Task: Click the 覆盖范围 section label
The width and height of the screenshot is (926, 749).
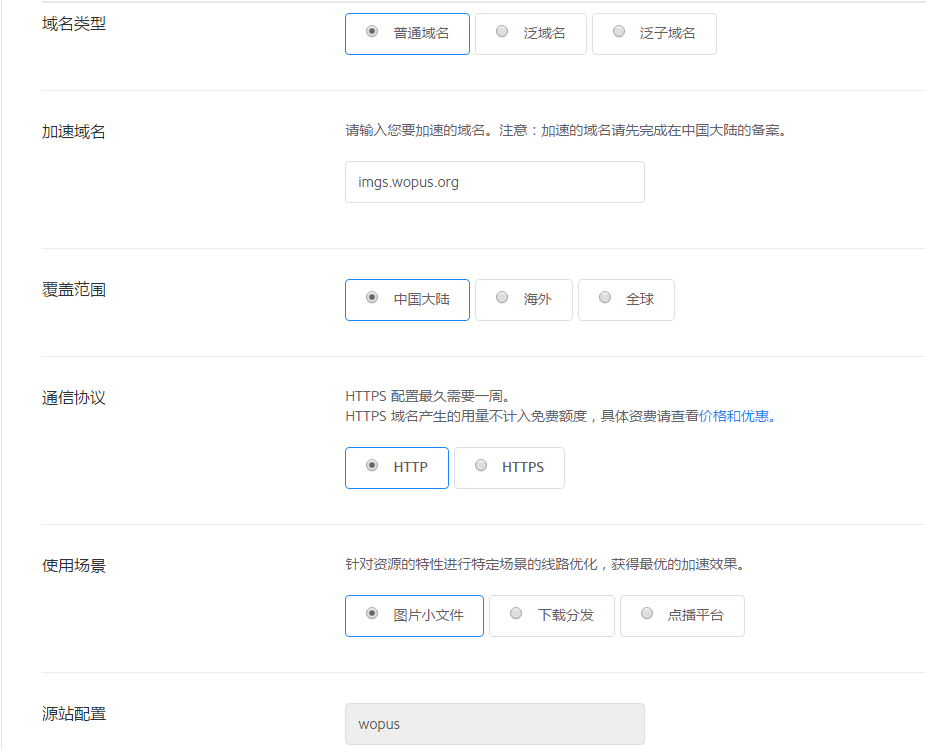Action: [x=74, y=290]
